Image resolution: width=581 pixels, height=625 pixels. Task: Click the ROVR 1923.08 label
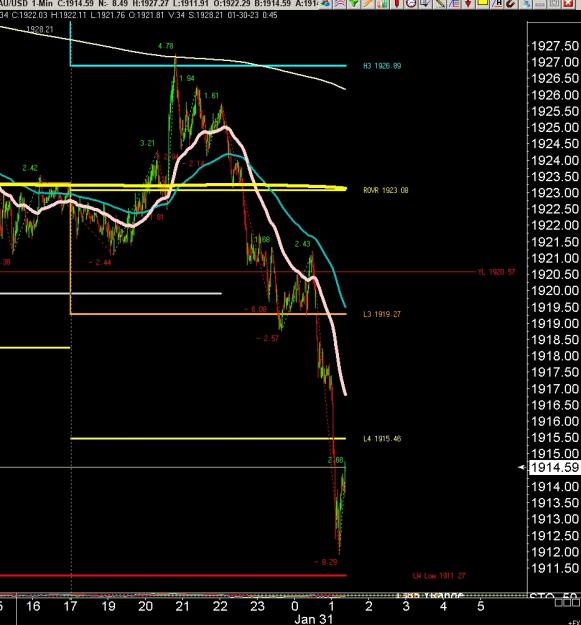[x=385, y=190]
